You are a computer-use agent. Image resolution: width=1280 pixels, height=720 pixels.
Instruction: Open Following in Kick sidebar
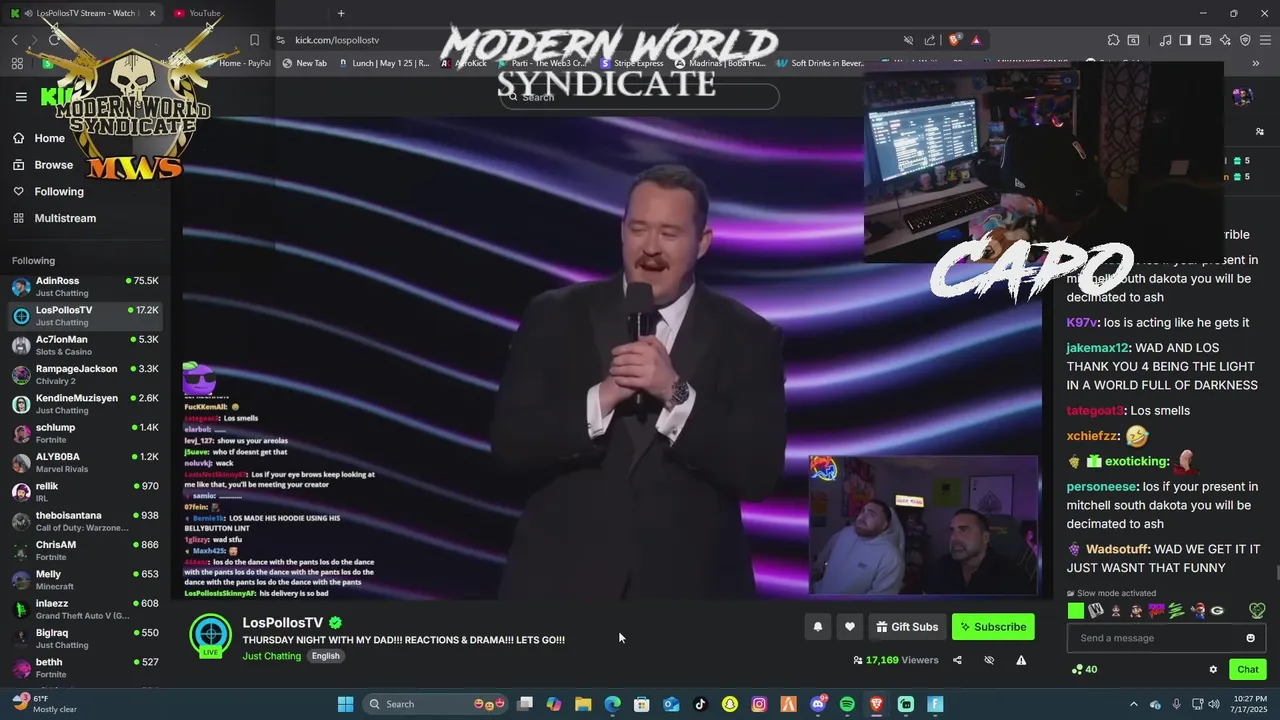(48, 191)
